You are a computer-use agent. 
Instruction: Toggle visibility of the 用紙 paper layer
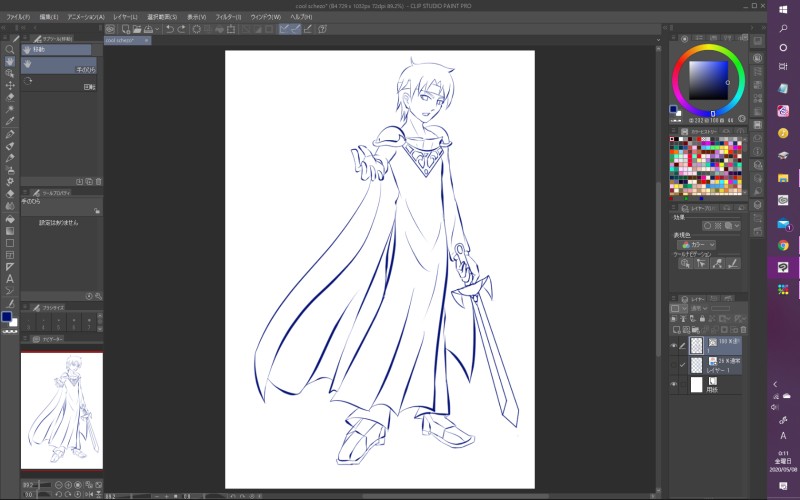click(673, 384)
